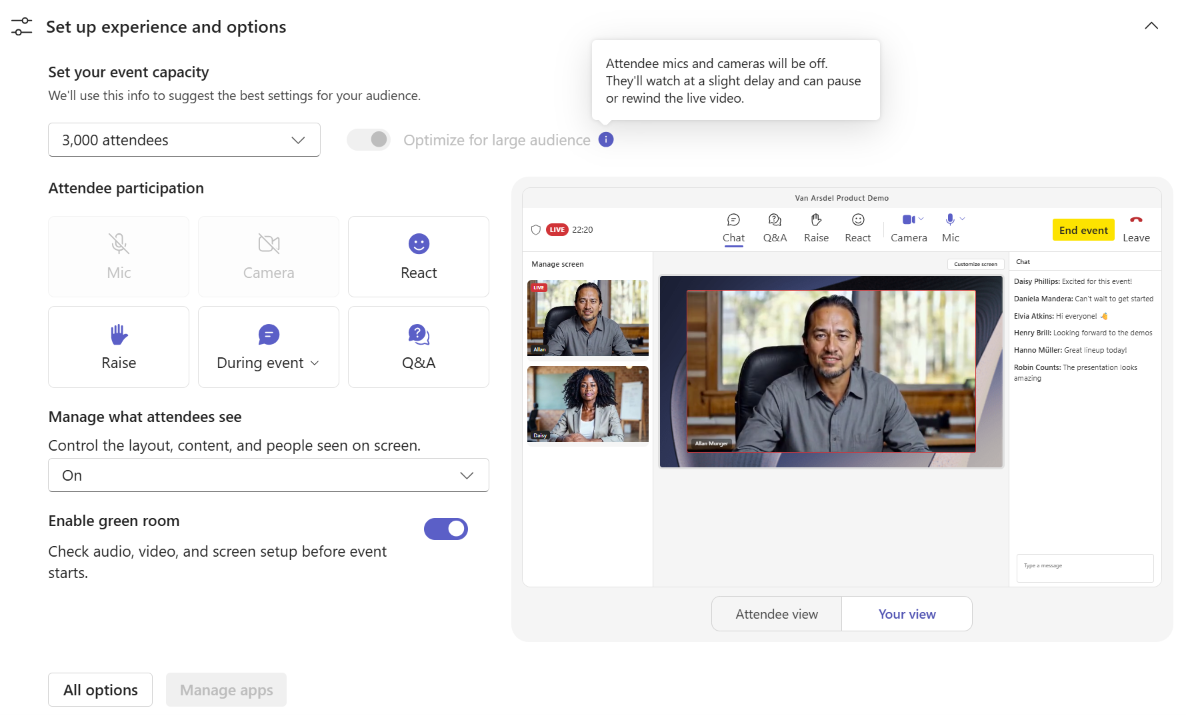Click the Manage apps button
Screen dimensions: 1186x715
click(x=226, y=690)
